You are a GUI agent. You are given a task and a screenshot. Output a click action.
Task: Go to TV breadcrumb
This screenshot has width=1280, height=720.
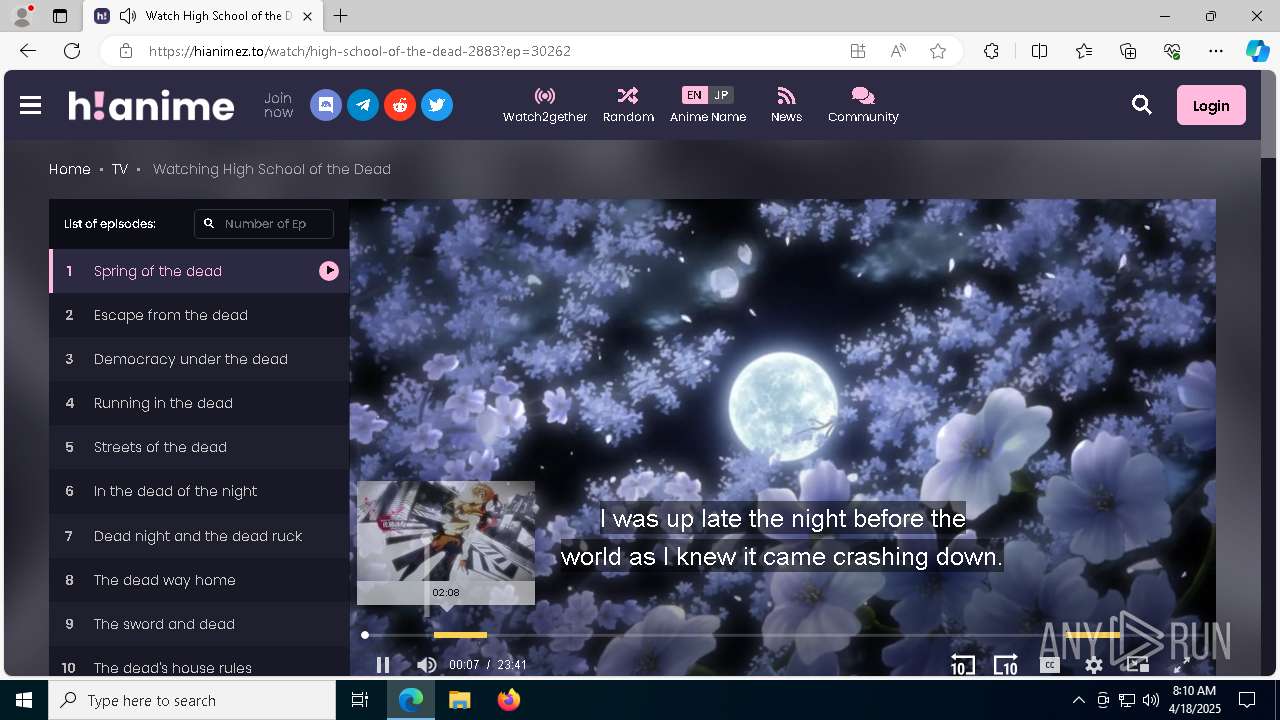[120, 169]
